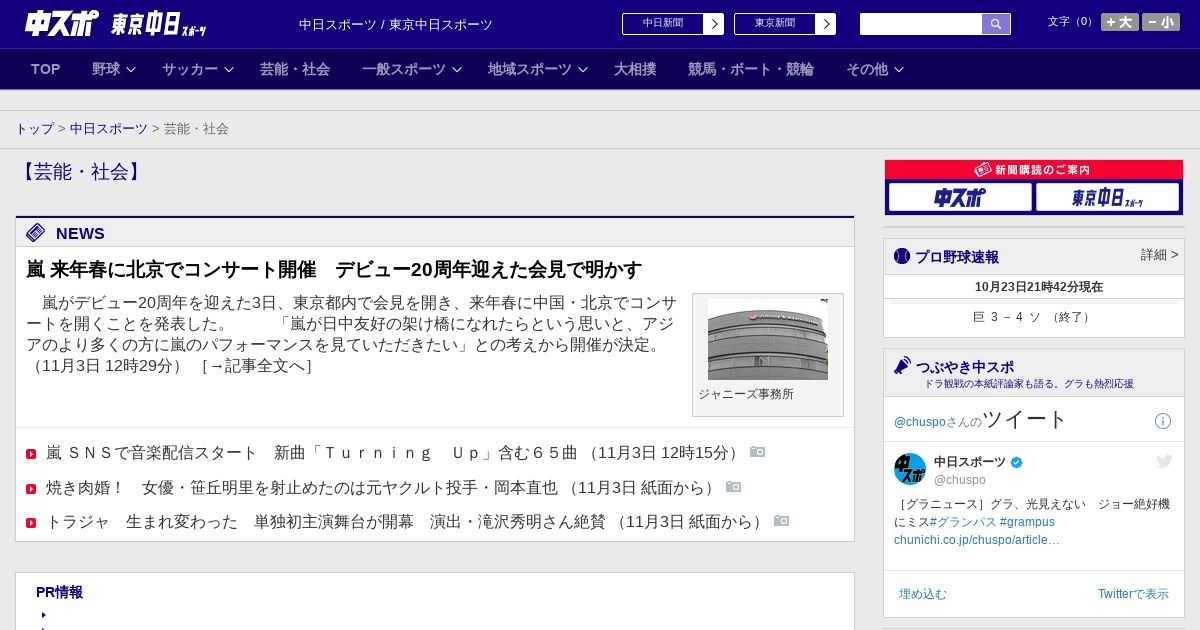The image size is (1200, 630).
Task: Focus the header search input field
Action: (x=921, y=24)
